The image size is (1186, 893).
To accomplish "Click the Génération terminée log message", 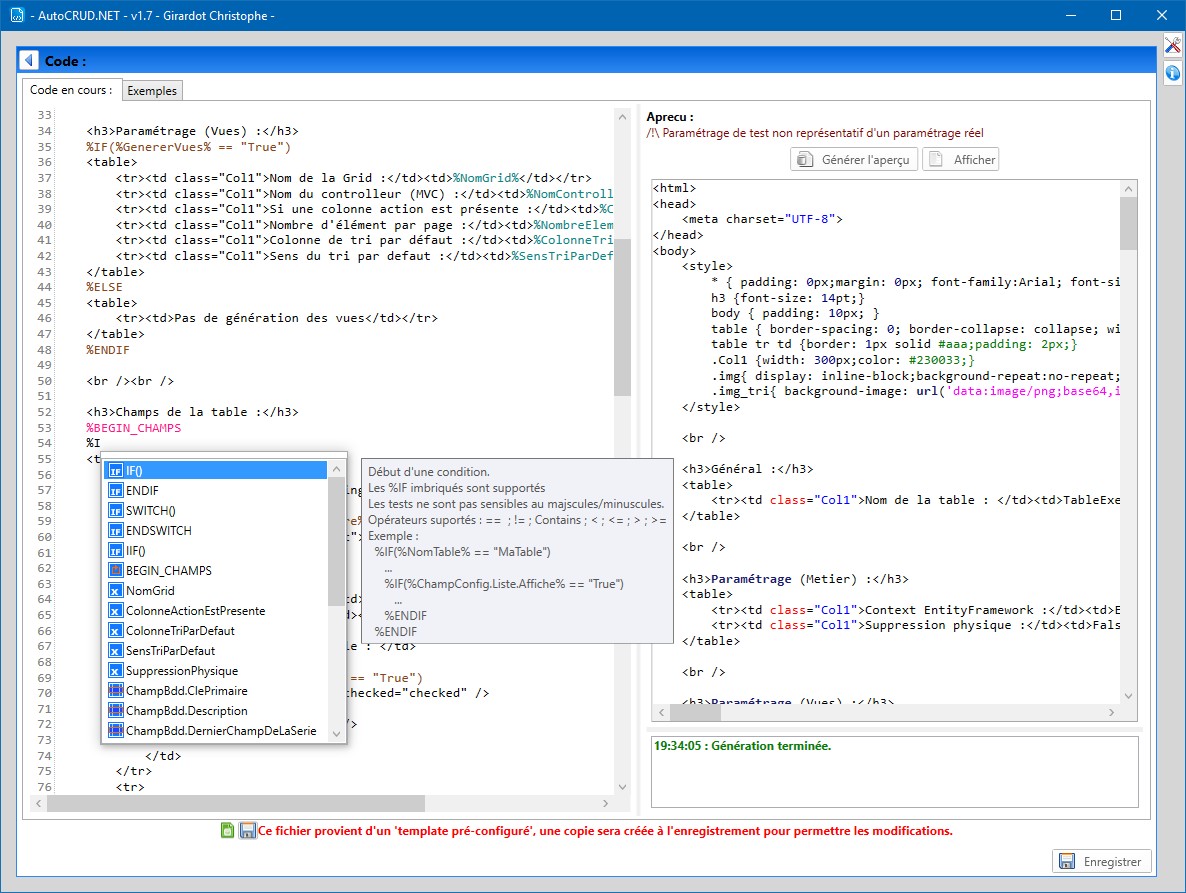I will tap(742, 746).
